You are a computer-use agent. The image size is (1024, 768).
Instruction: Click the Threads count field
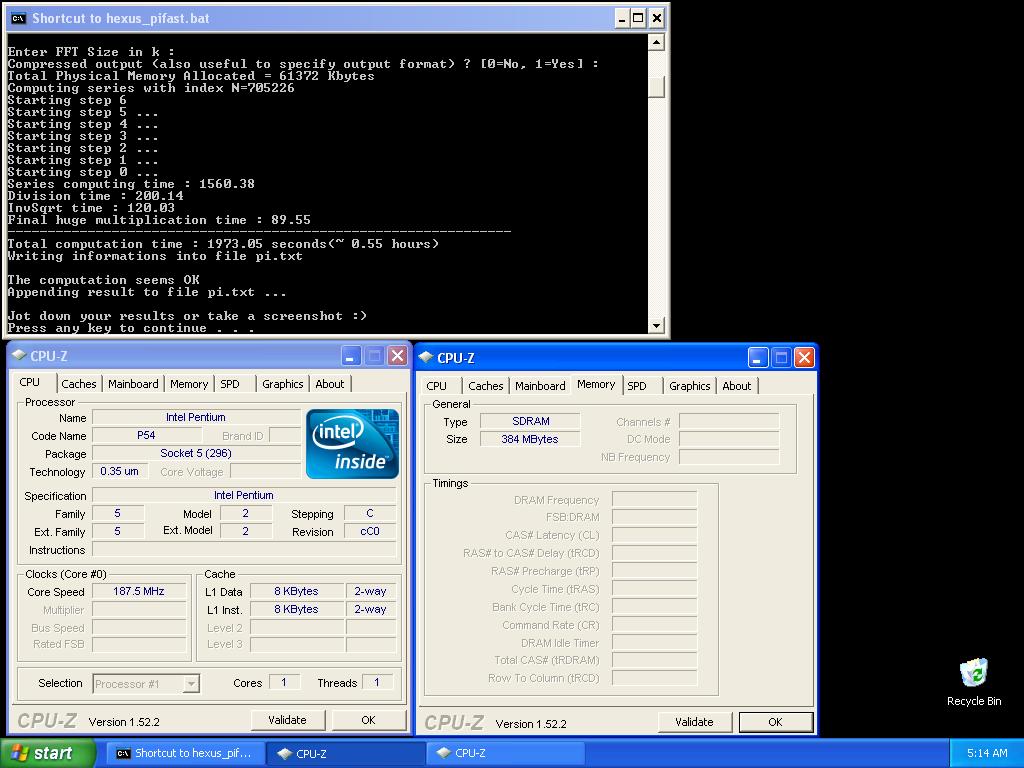377,682
